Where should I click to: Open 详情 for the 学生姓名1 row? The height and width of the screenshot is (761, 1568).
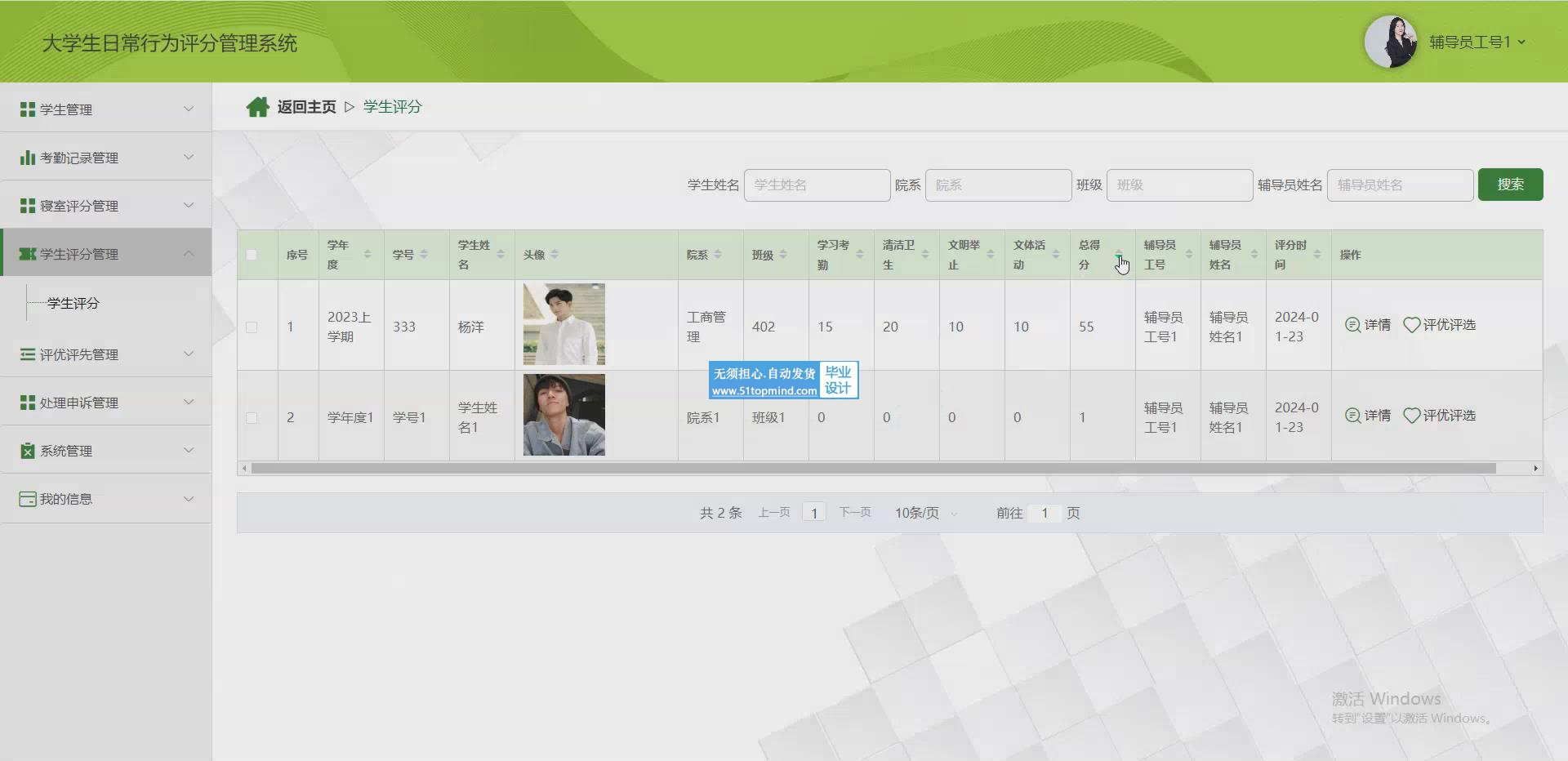point(1368,416)
